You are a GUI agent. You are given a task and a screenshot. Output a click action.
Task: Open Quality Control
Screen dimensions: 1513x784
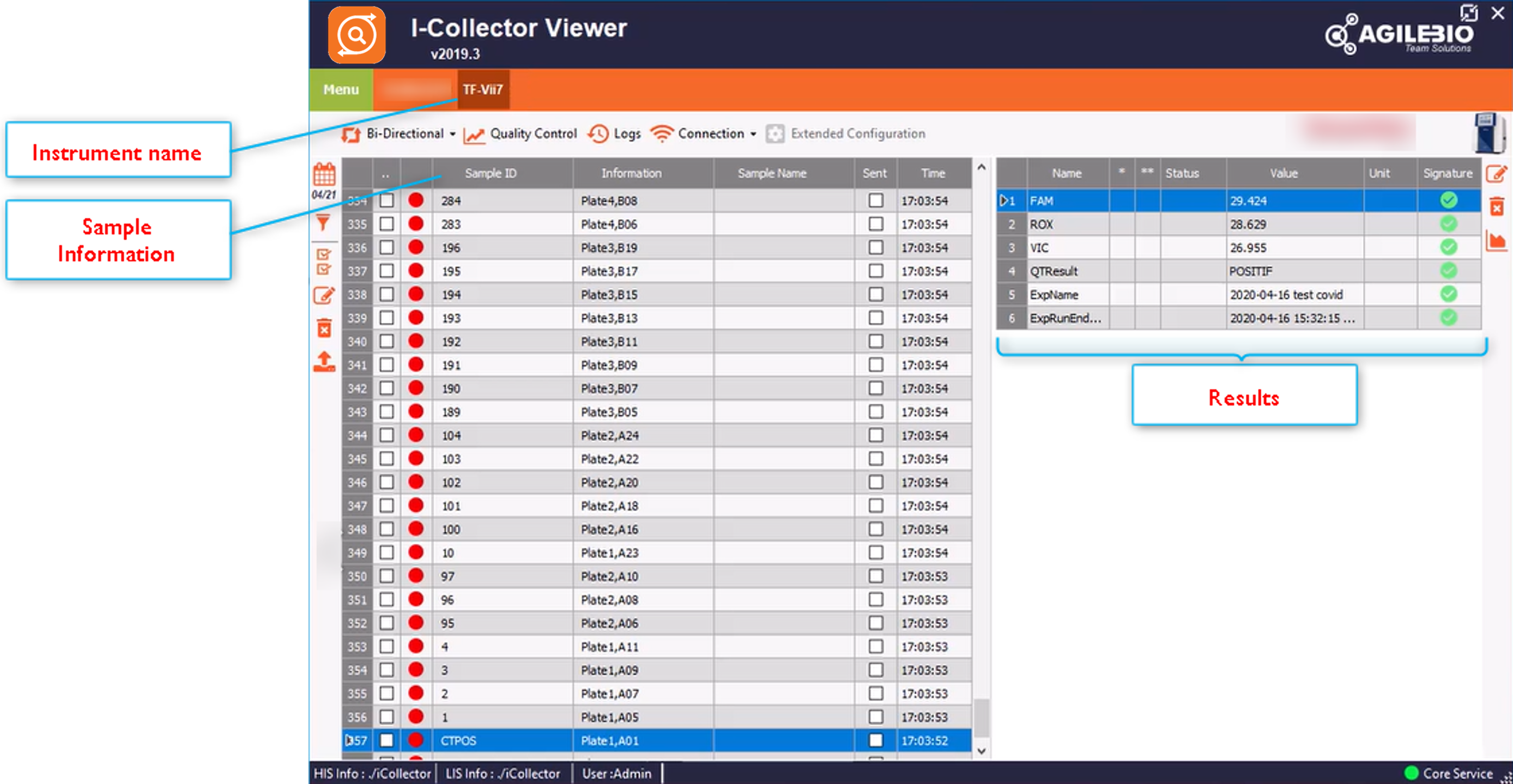click(x=521, y=135)
